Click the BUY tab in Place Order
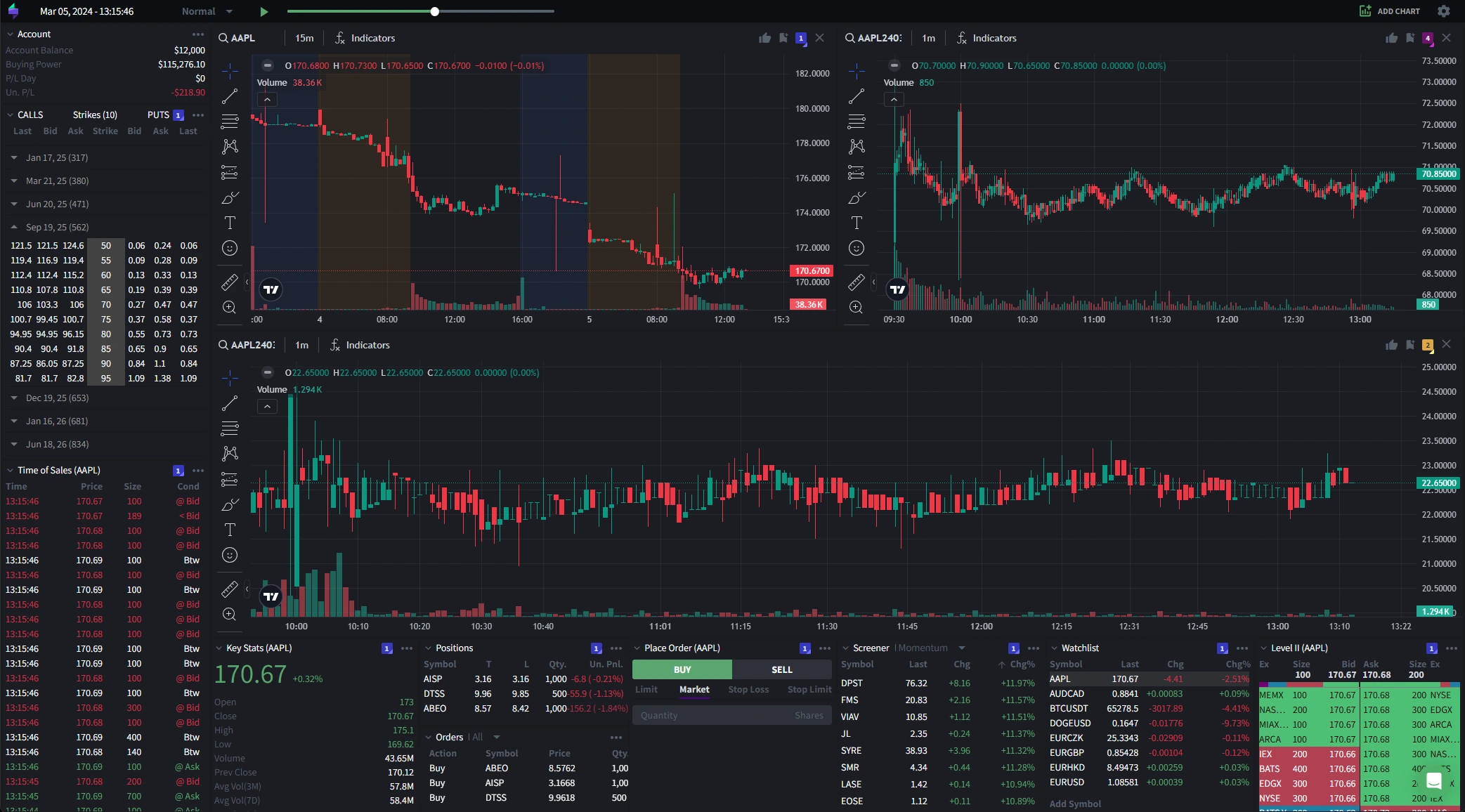1465x812 pixels. (x=682, y=669)
